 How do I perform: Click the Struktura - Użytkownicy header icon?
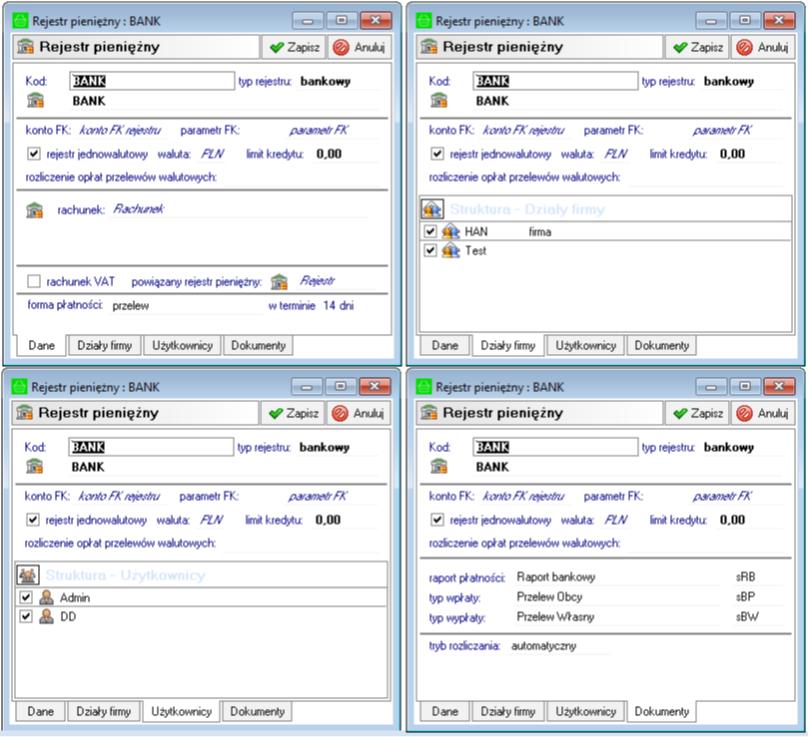tap(28, 575)
